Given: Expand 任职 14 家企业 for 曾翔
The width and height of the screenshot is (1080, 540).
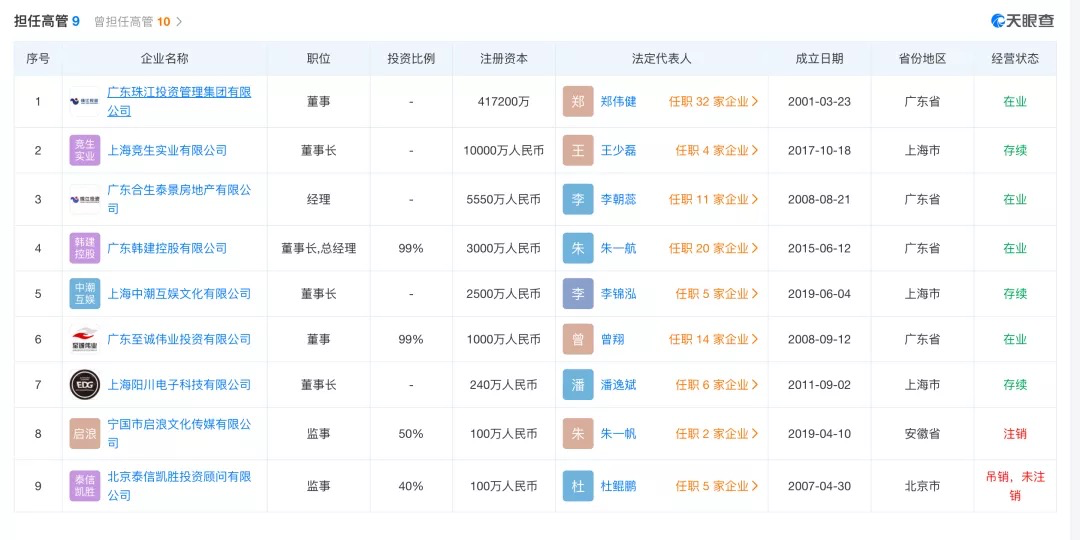Looking at the screenshot, I should pos(713,340).
